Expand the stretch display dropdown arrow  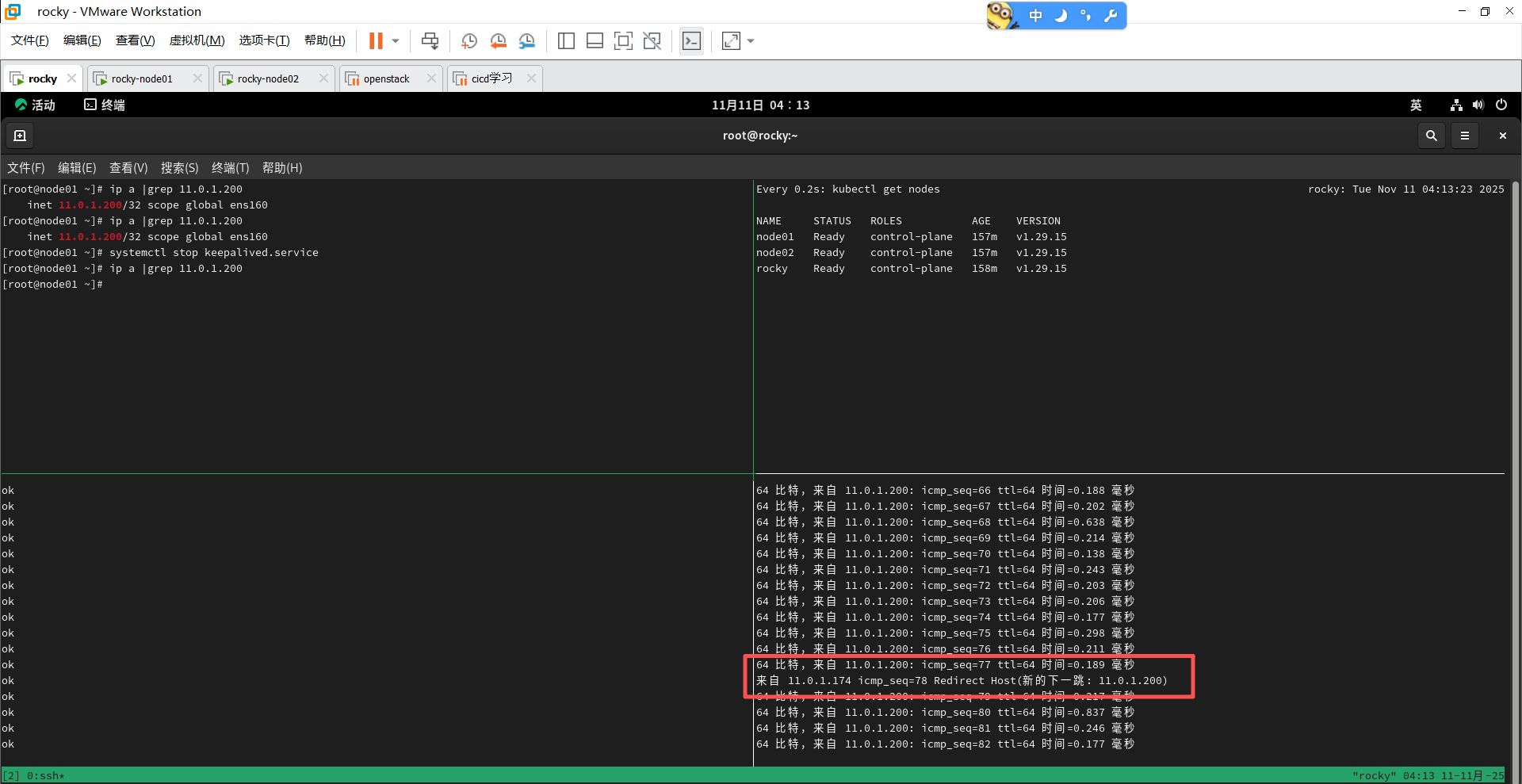(x=751, y=40)
